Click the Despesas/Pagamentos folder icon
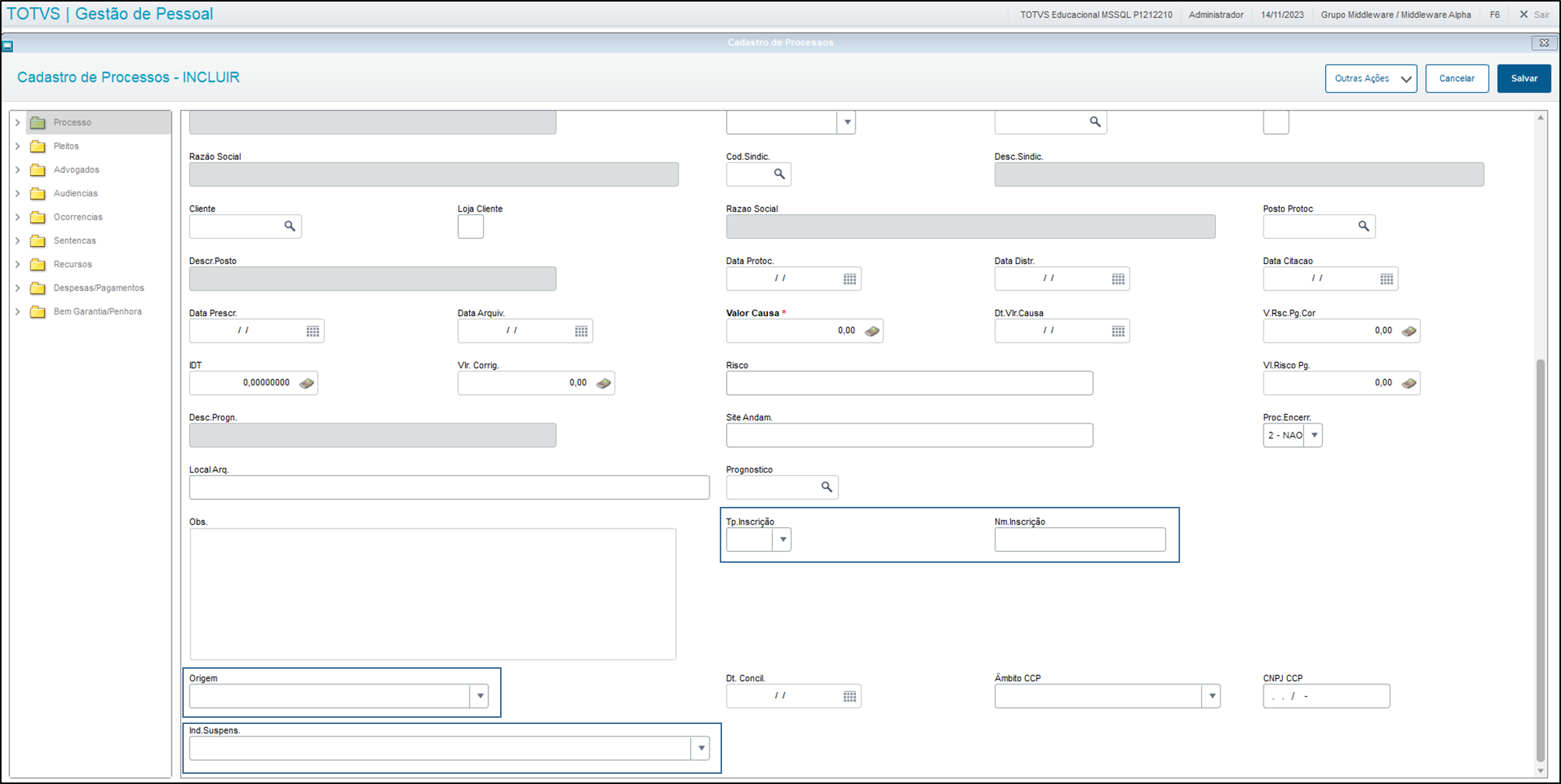 click(37, 288)
